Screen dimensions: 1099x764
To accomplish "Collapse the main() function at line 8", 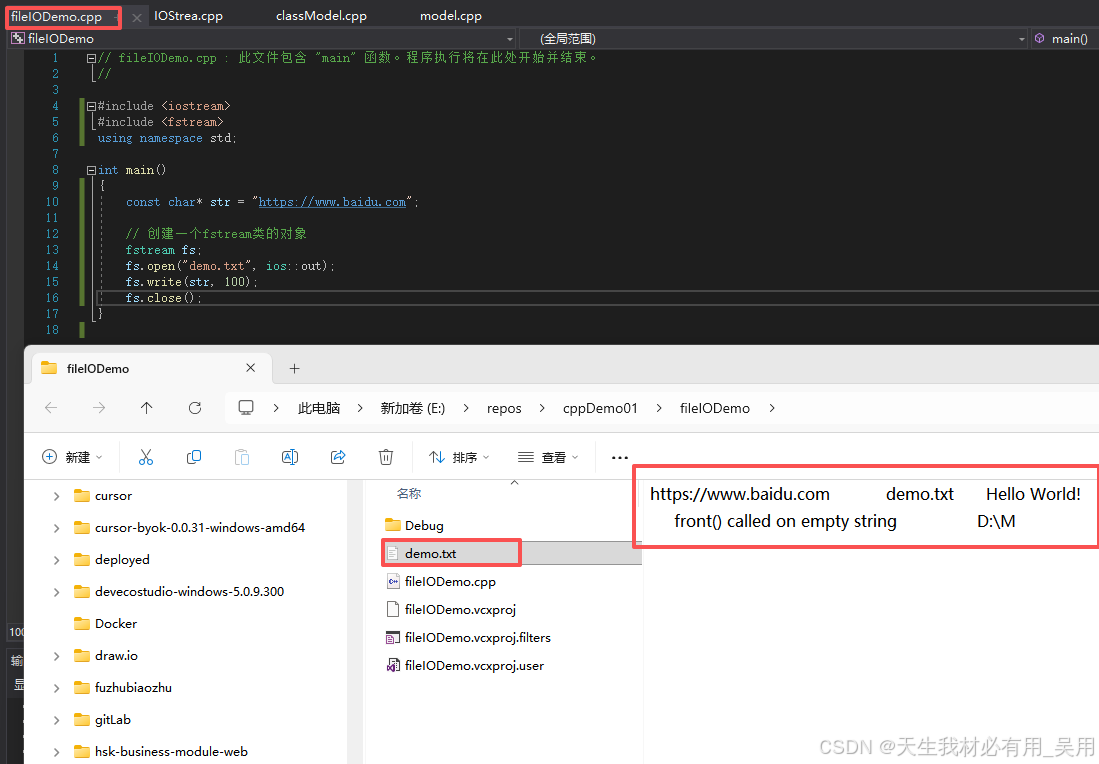I will click(91, 170).
